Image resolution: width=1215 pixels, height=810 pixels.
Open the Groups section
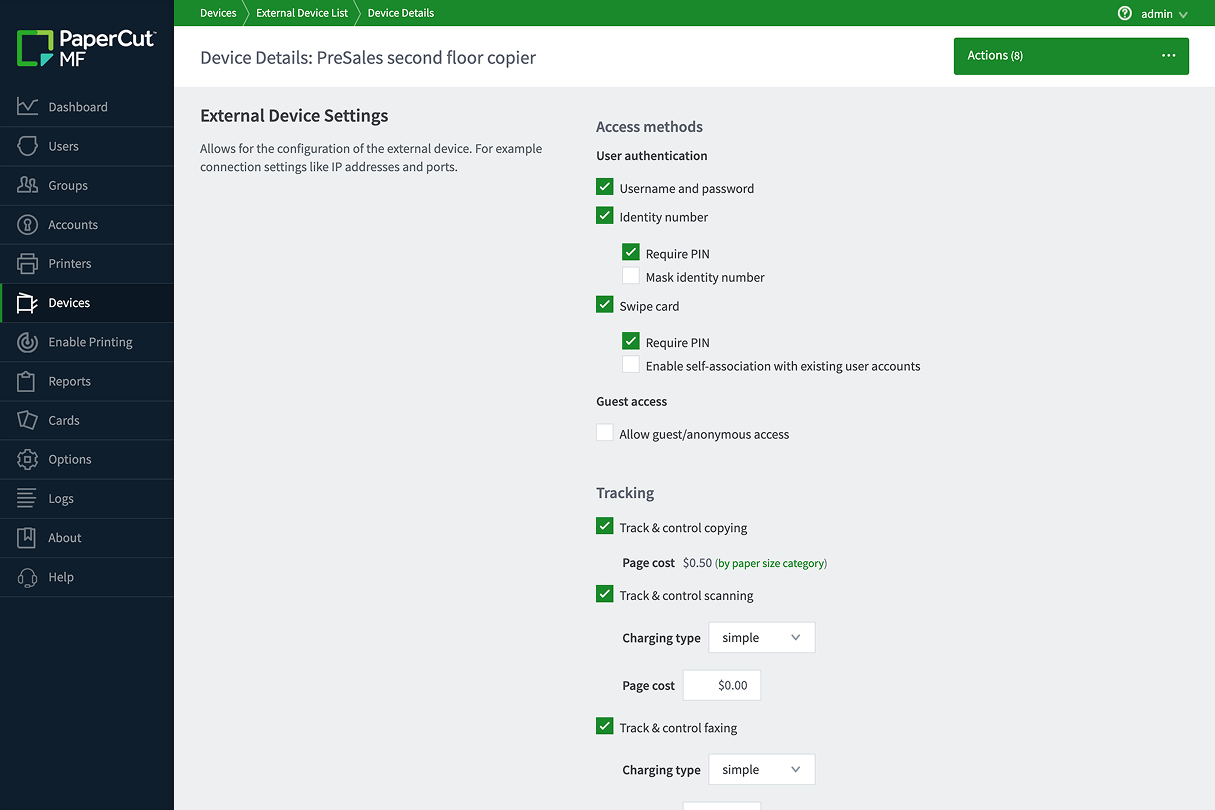click(x=67, y=185)
